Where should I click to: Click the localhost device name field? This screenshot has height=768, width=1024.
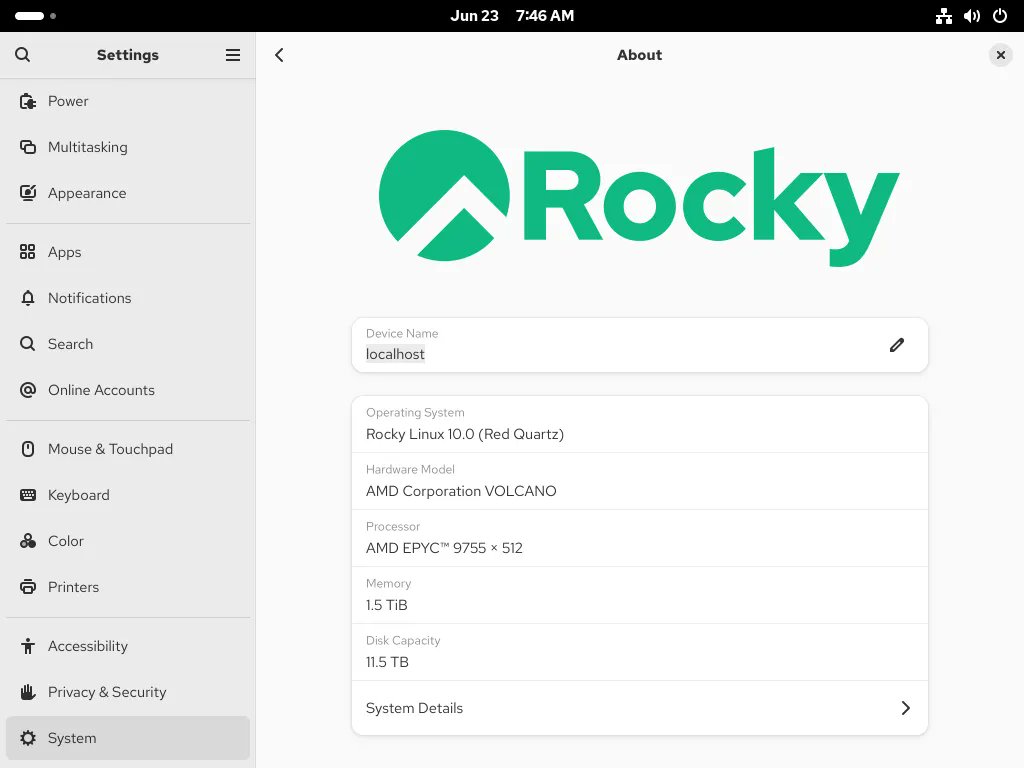click(395, 354)
